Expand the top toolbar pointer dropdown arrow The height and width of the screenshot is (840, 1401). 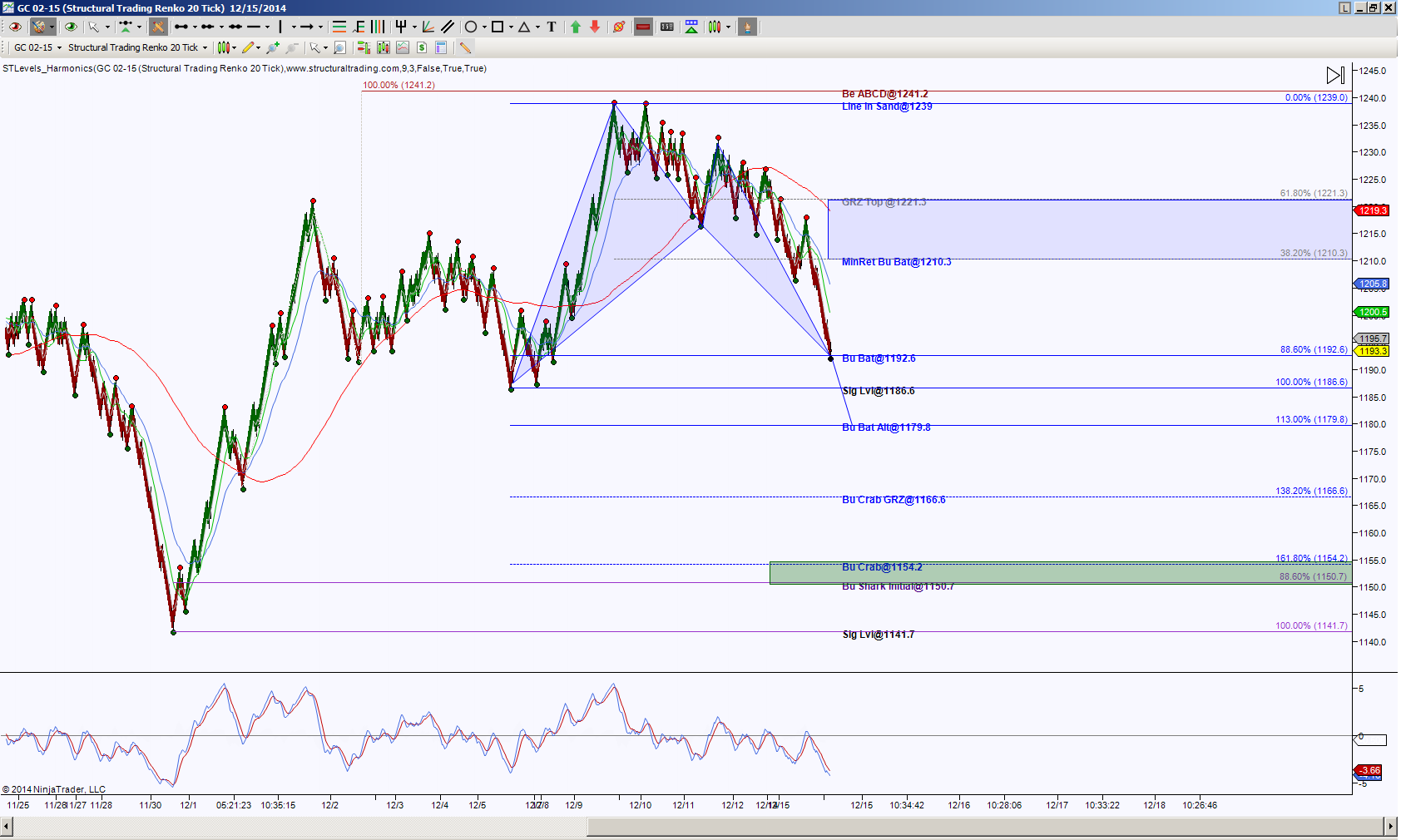(107, 27)
